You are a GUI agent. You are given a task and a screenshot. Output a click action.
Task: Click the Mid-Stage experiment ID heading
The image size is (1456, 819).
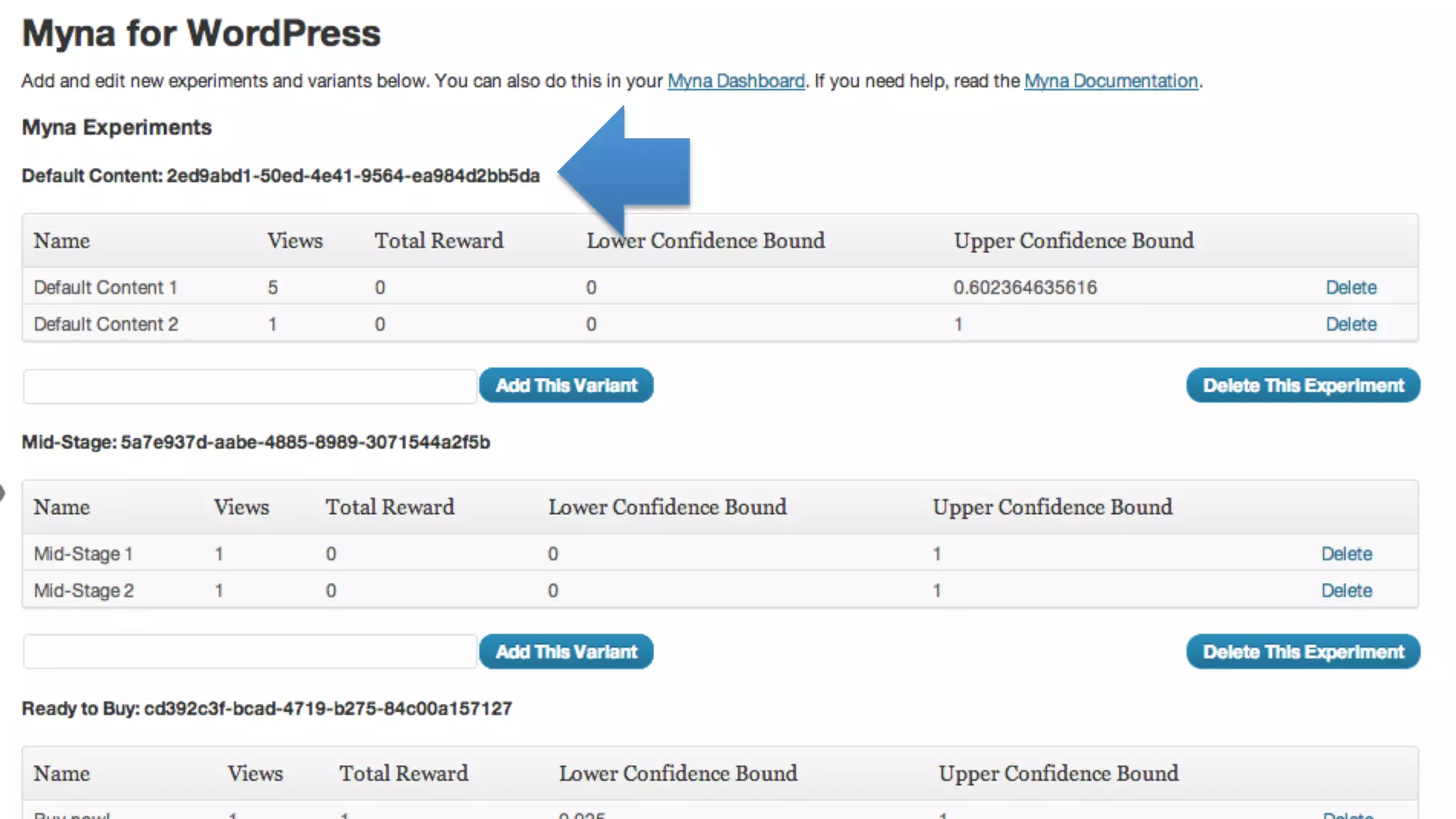[256, 442]
